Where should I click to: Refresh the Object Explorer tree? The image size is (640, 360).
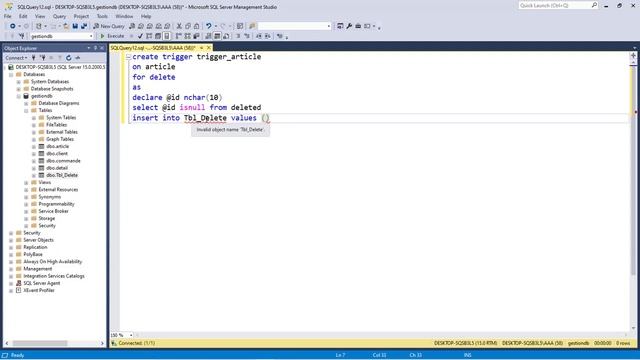pos(69,58)
